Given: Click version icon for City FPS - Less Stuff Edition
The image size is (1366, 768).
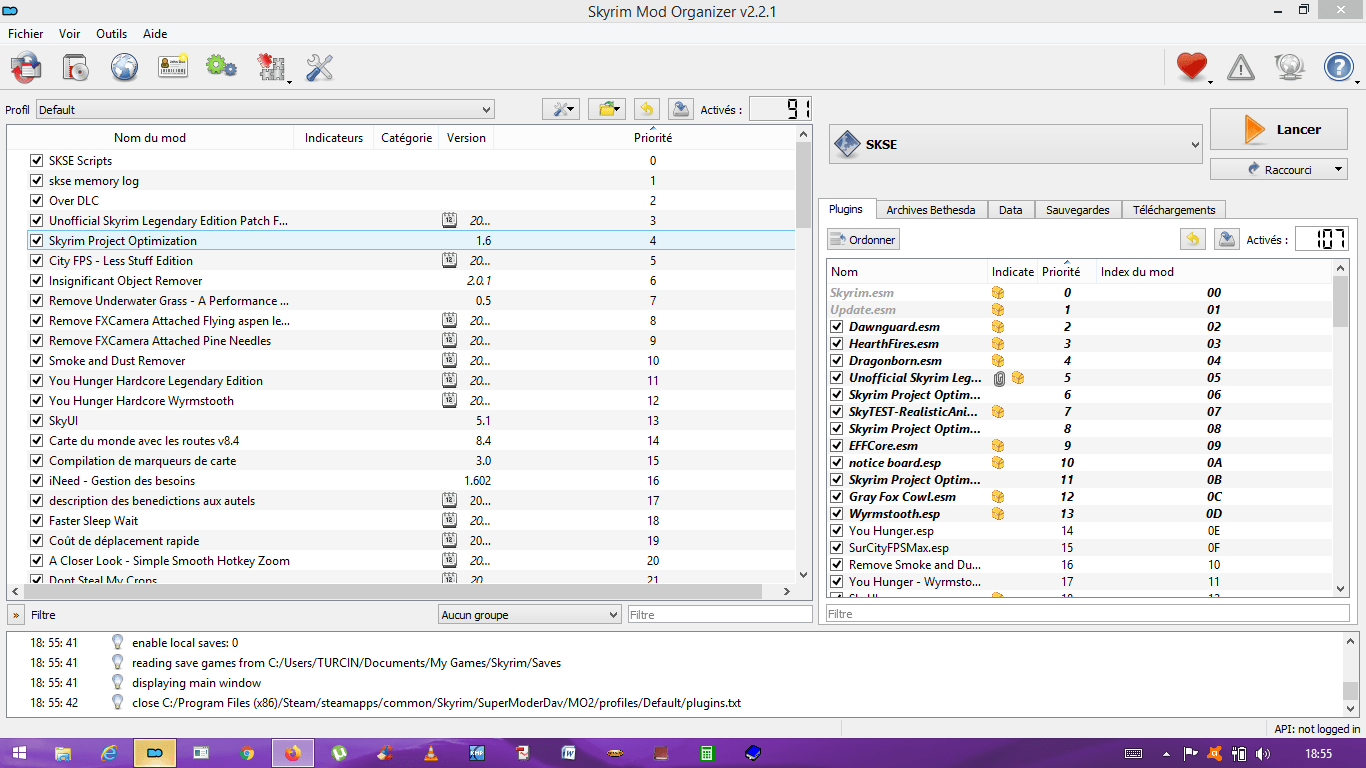Looking at the screenshot, I should coord(450,261).
